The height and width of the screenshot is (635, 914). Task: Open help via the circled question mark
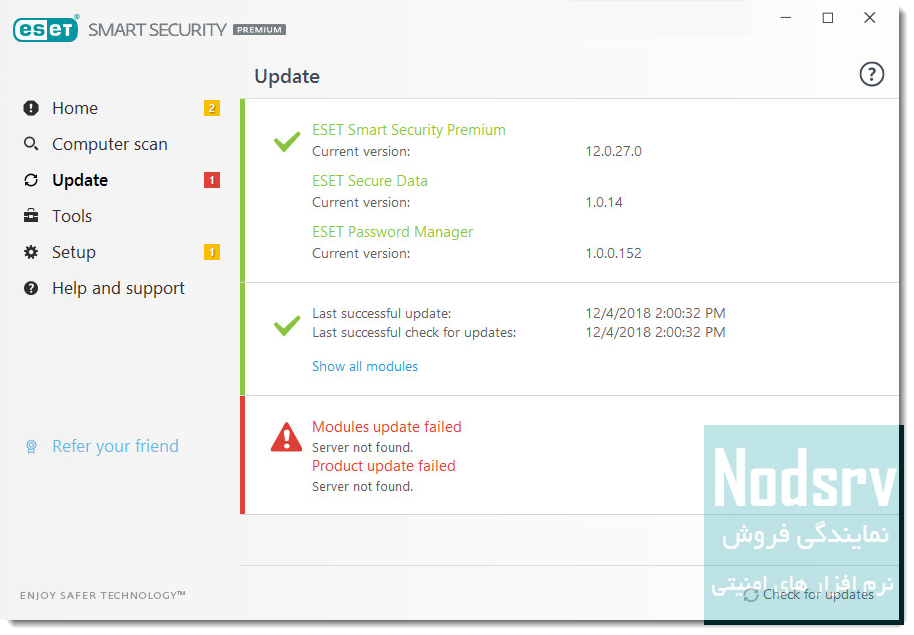coord(871,74)
